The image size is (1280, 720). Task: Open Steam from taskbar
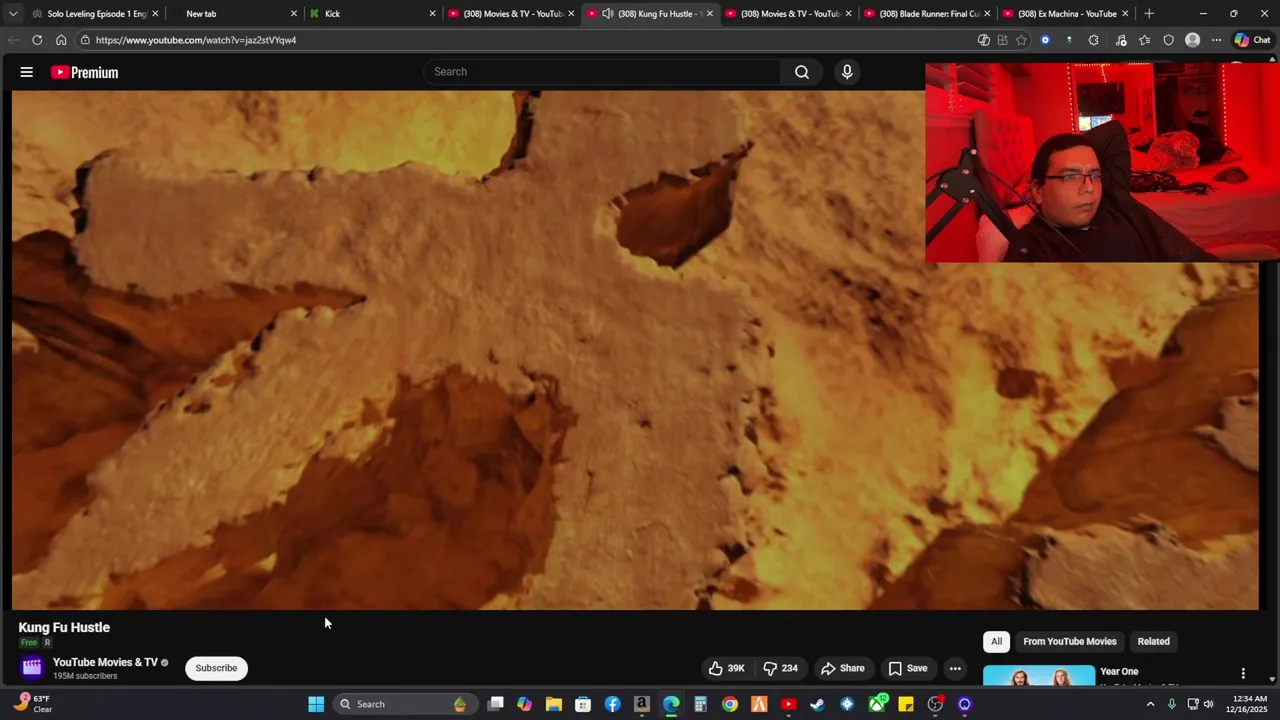817,704
